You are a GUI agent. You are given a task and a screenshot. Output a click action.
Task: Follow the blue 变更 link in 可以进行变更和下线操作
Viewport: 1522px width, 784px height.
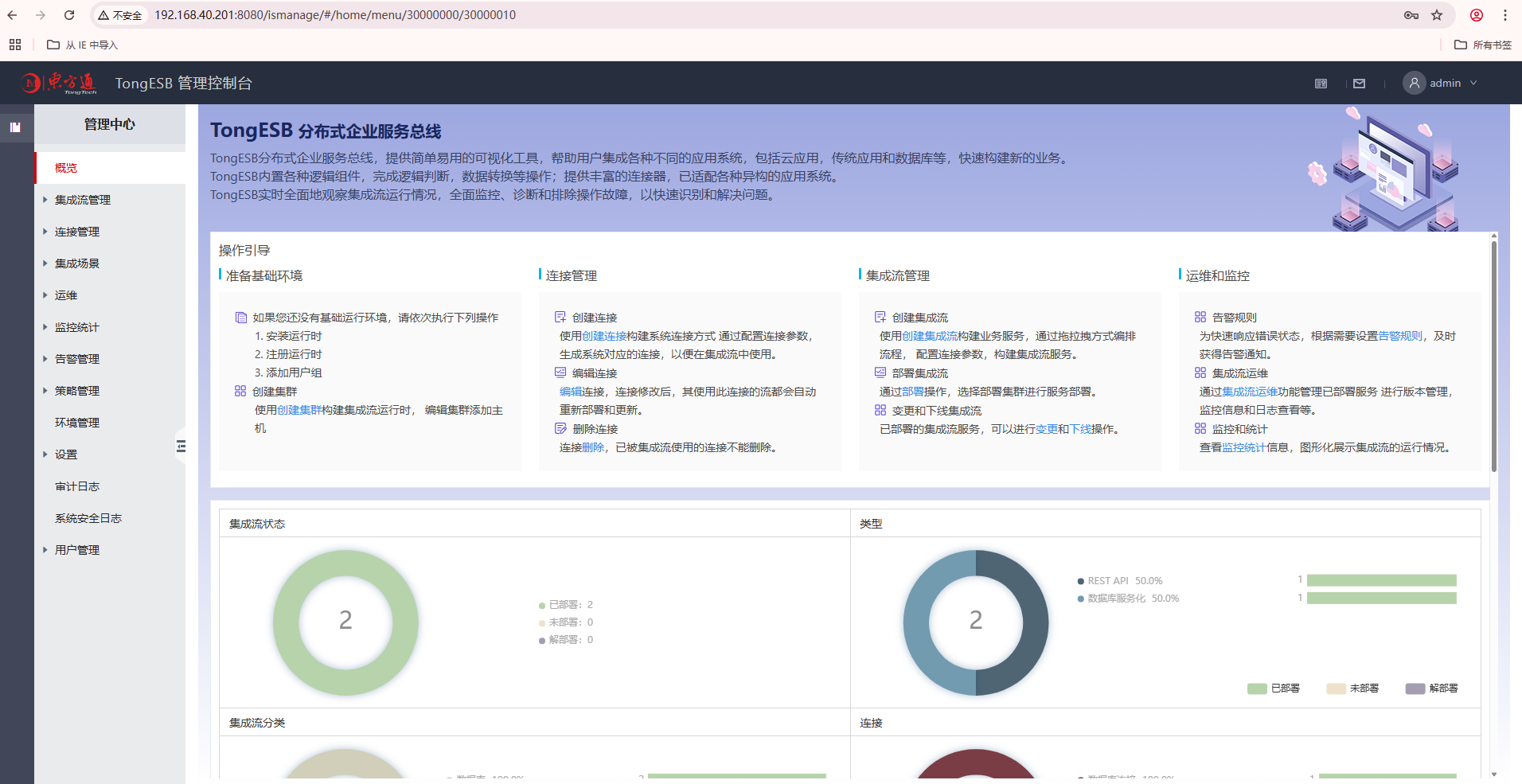pyautogui.click(x=1047, y=429)
